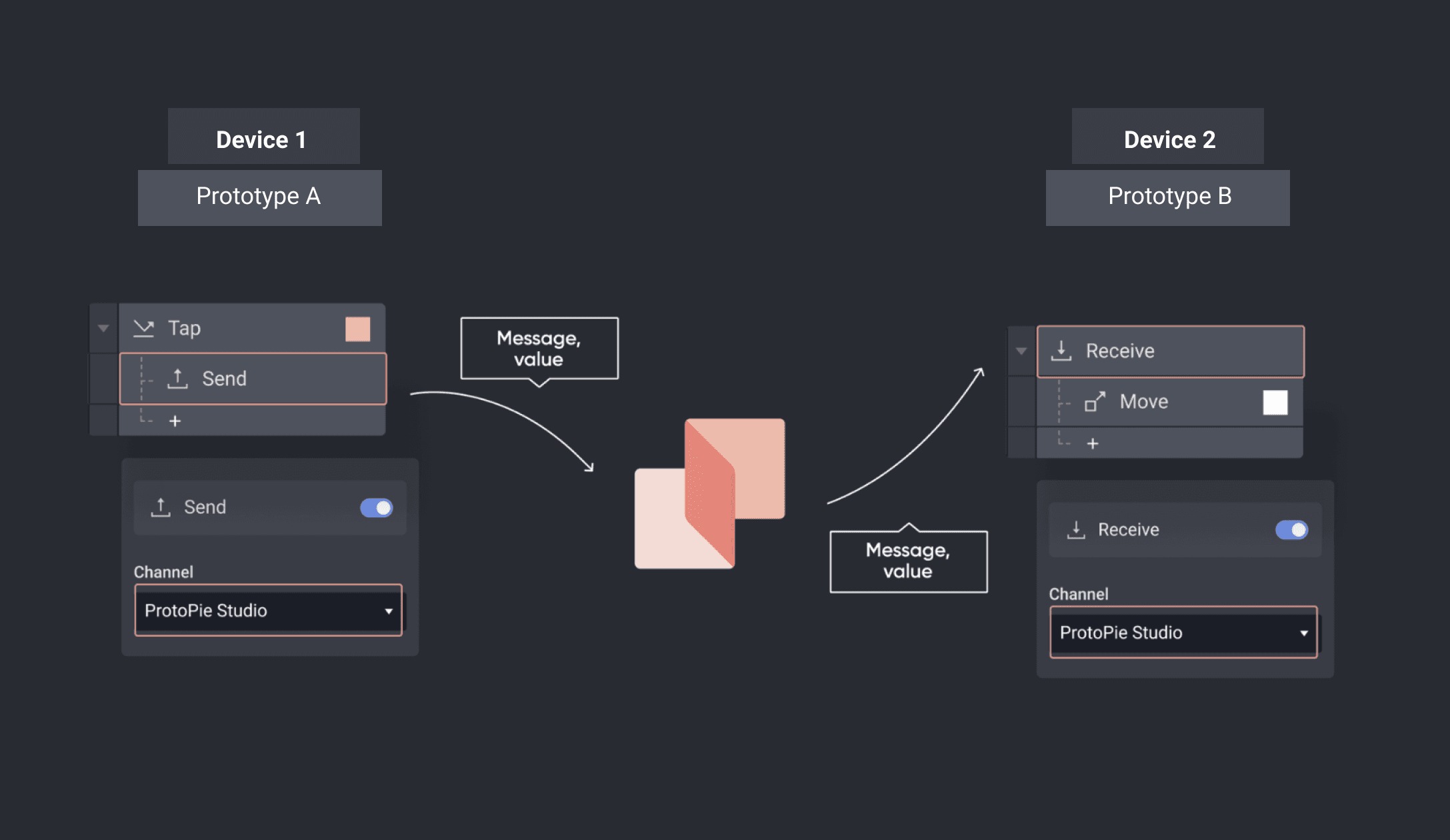Click the Move response icon
This screenshot has height=840, width=1450.
(x=1095, y=401)
